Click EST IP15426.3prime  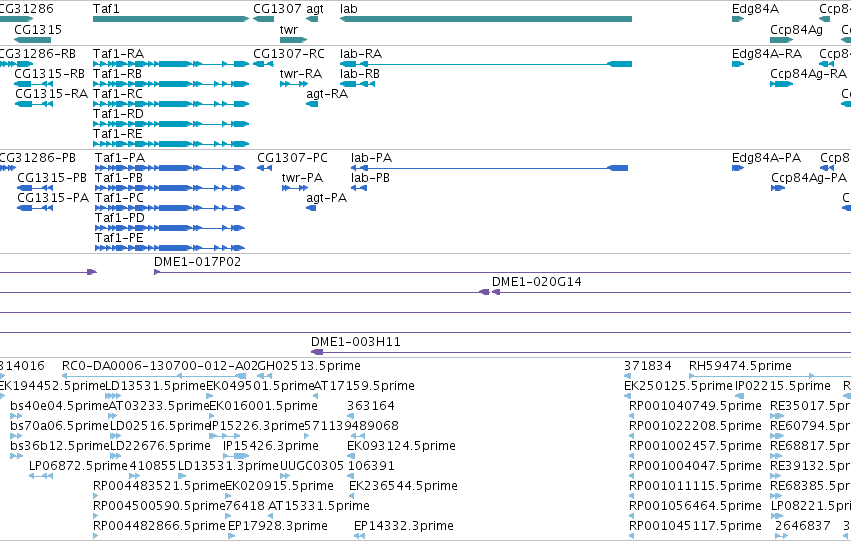pyautogui.click(x=271, y=446)
